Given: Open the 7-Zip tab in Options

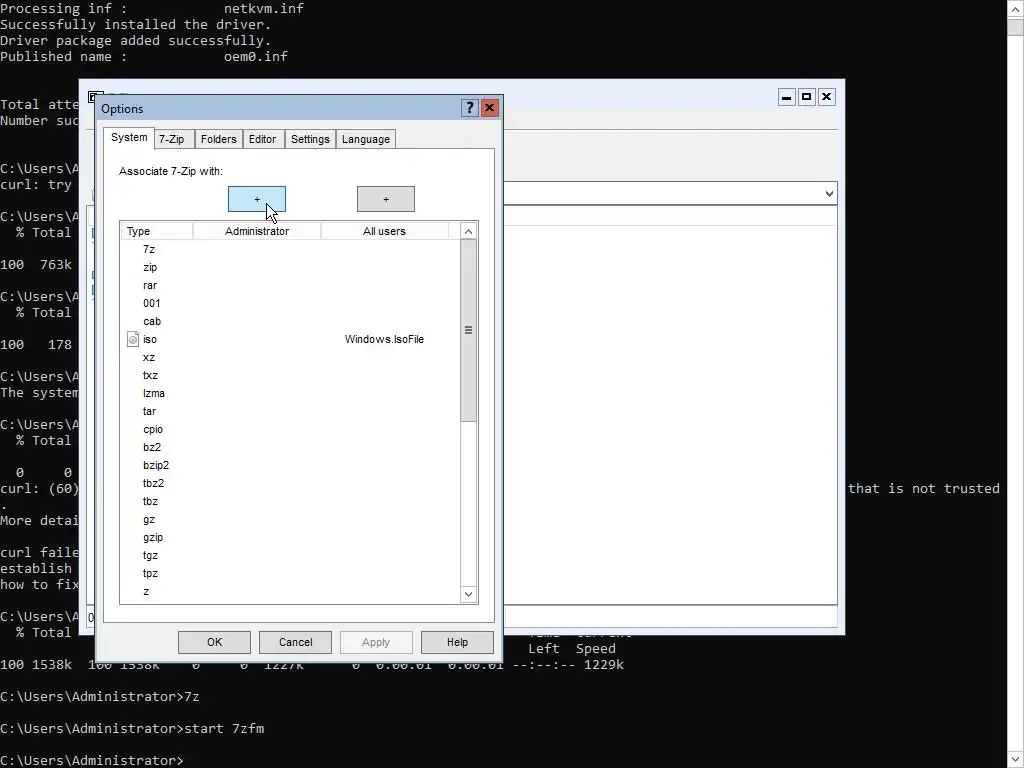Looking at the screenshot, I should point(172,139).
